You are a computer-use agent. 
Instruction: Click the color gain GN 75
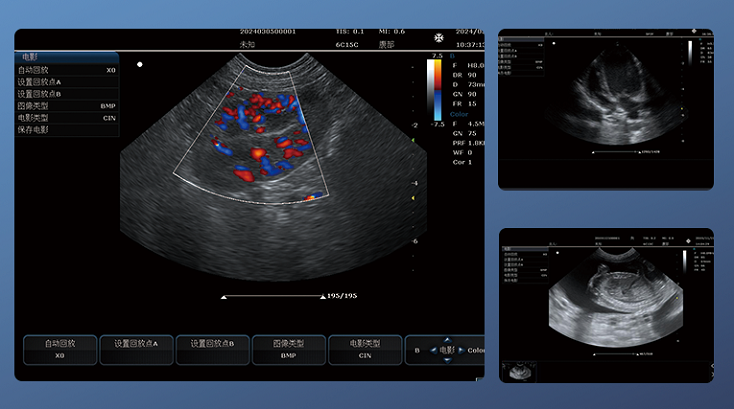pos(464,133)
